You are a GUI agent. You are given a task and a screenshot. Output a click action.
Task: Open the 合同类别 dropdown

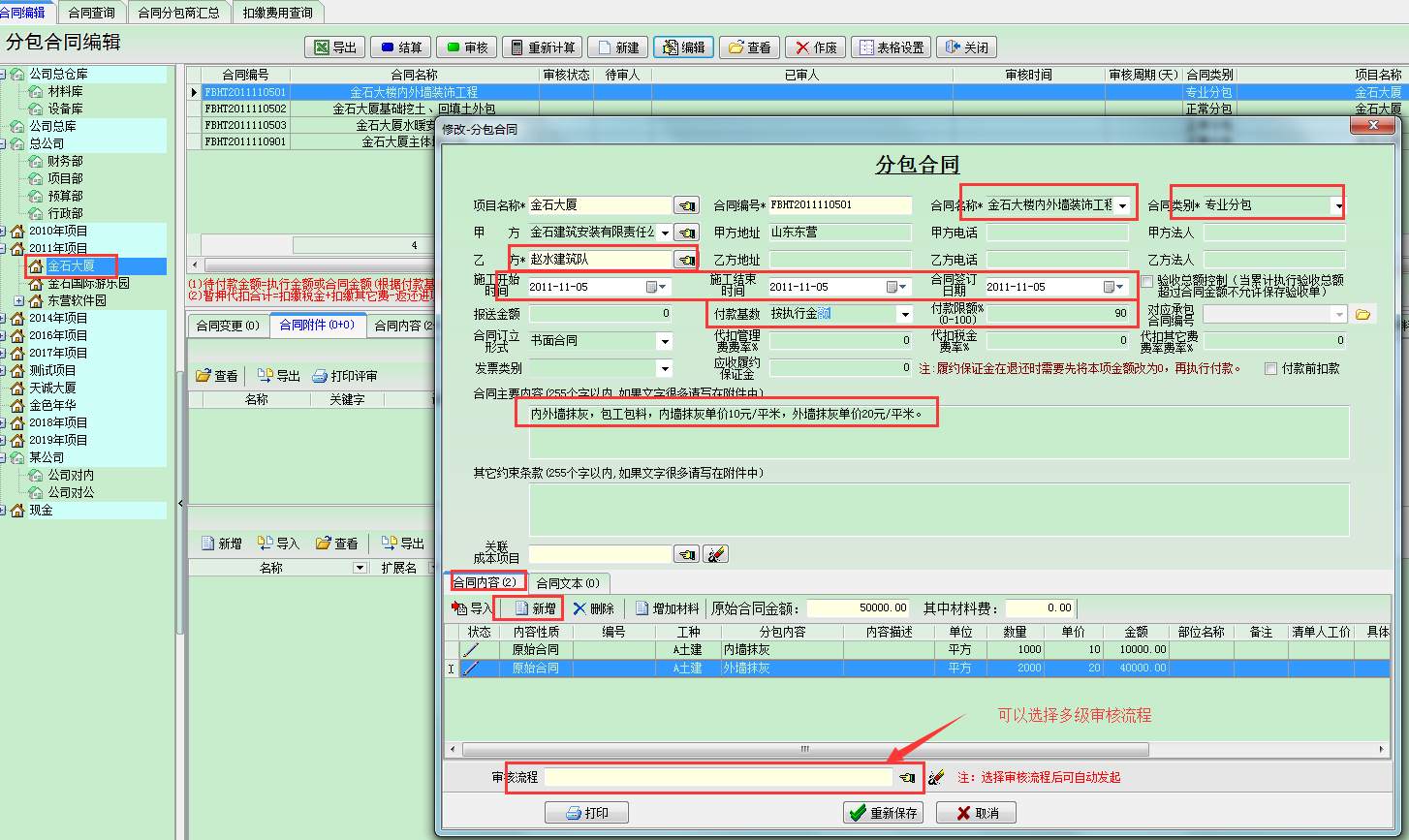[x=1337, y=205]
